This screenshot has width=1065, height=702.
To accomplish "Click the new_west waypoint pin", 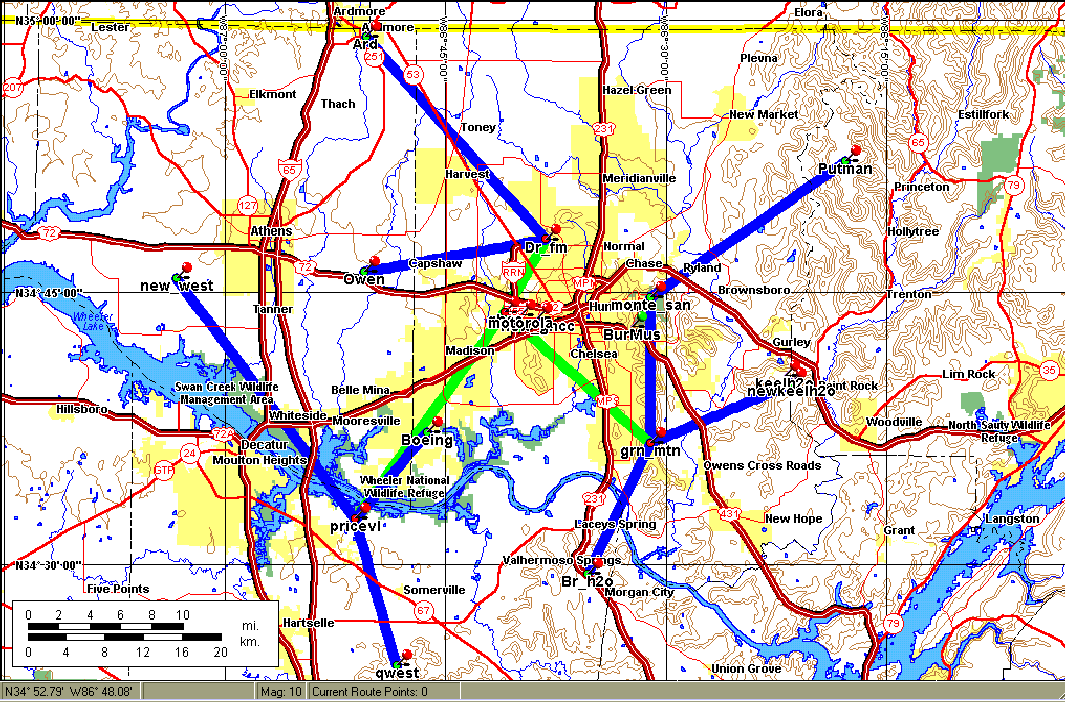I will tap(183, 272).
